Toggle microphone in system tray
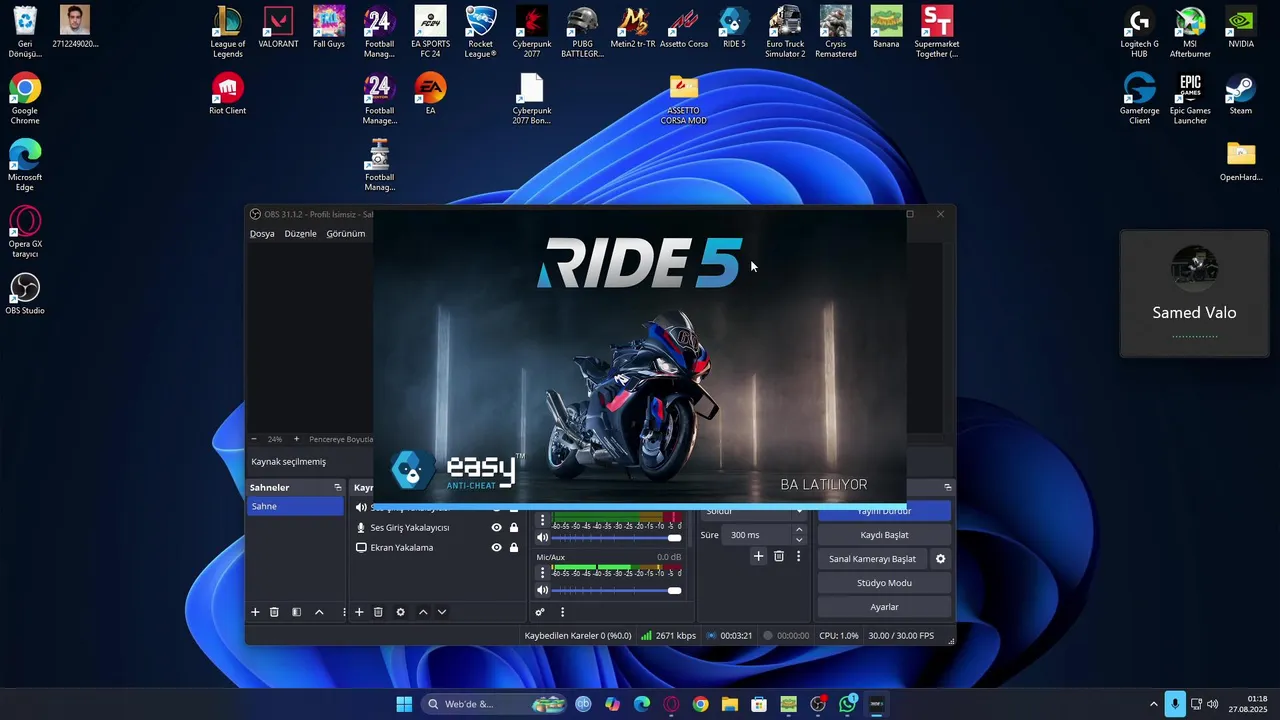1280x720 pixels. pyautogui.click(x=1175, y=704)
